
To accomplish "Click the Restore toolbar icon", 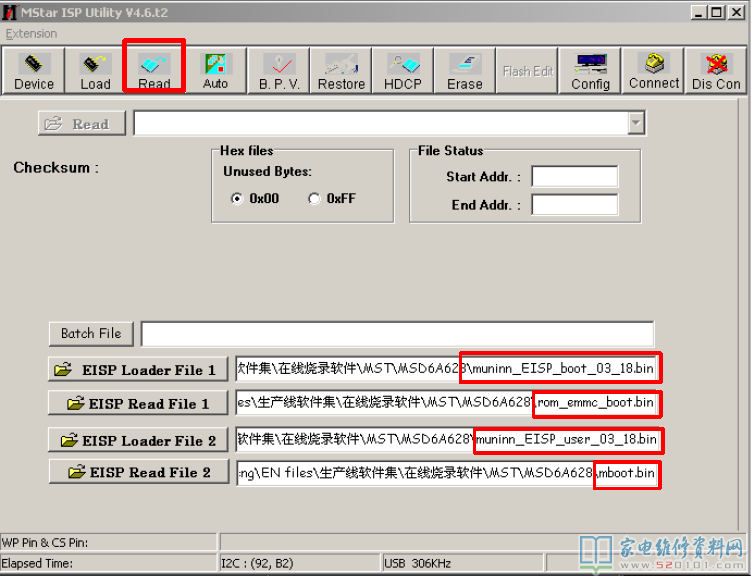I will (341, 71).
